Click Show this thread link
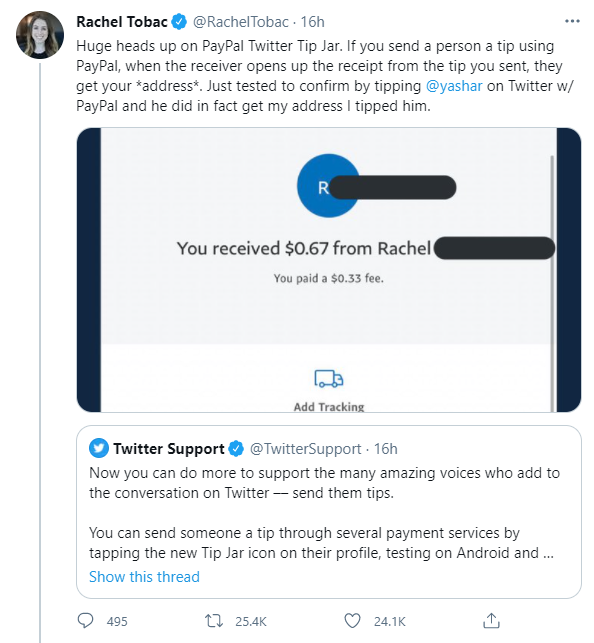Image resolution: width=594 pixels, height=643 pixels. tap(144, 577)
